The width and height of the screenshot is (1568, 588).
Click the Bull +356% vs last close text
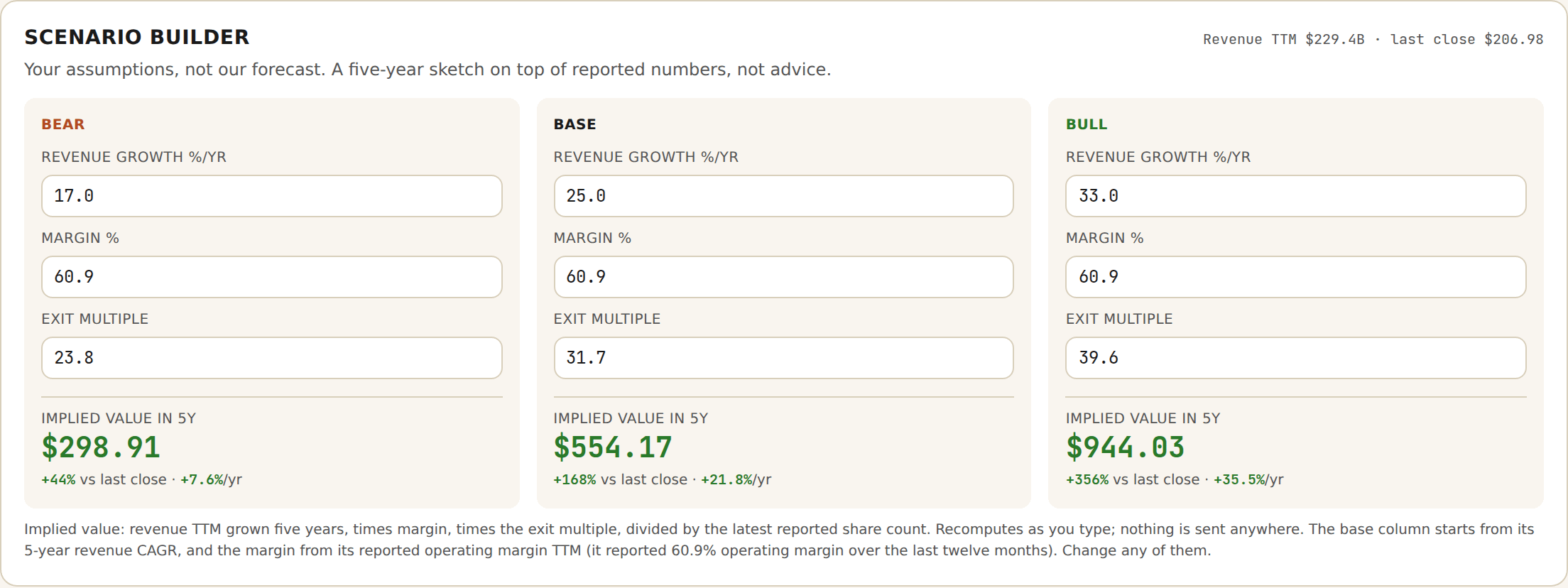click(1133, 479)
